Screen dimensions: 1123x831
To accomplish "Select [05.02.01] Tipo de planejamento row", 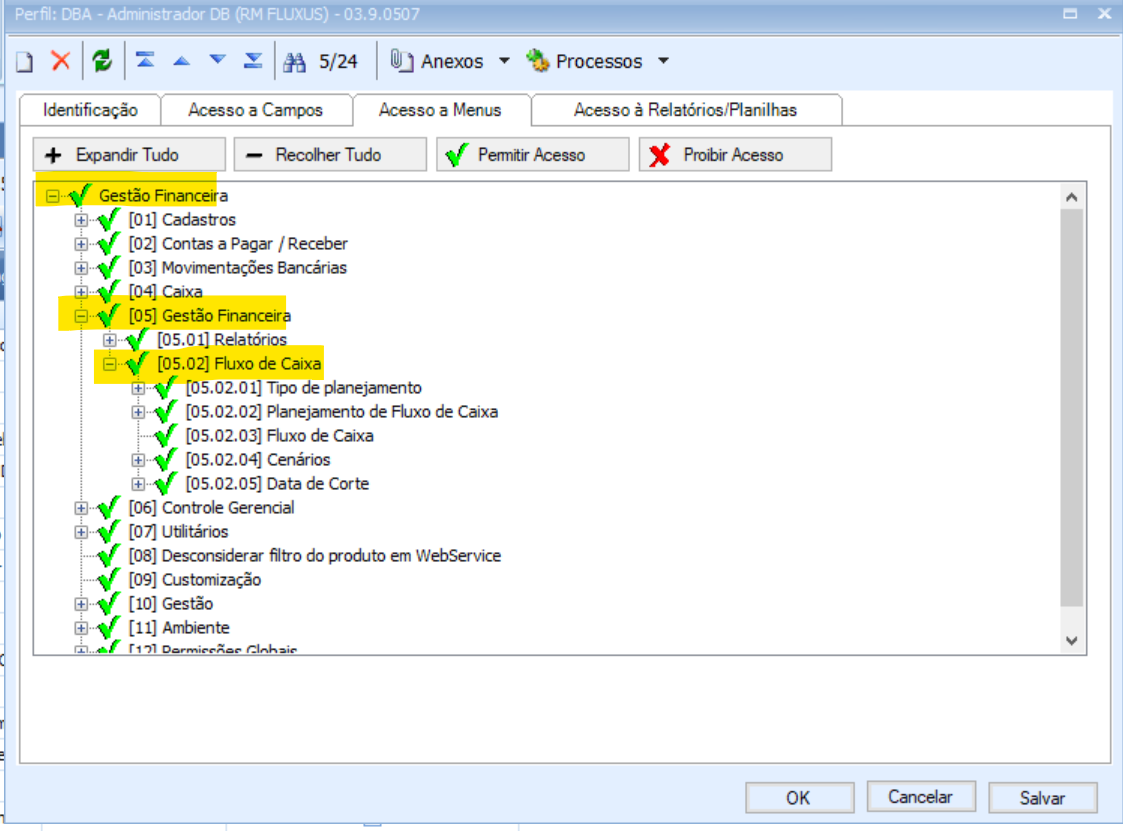I will pyautogui.click(x=304, y=388).
